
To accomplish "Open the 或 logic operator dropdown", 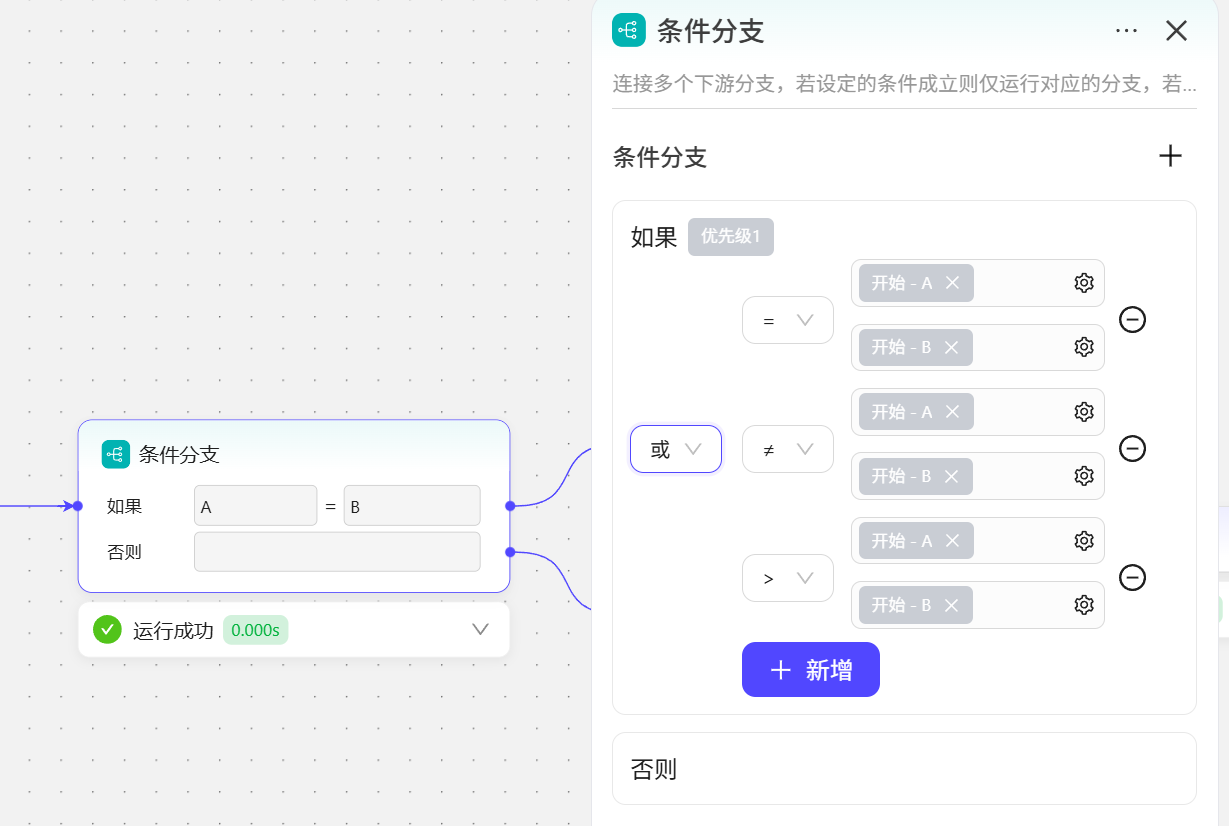I will (675, 449).
